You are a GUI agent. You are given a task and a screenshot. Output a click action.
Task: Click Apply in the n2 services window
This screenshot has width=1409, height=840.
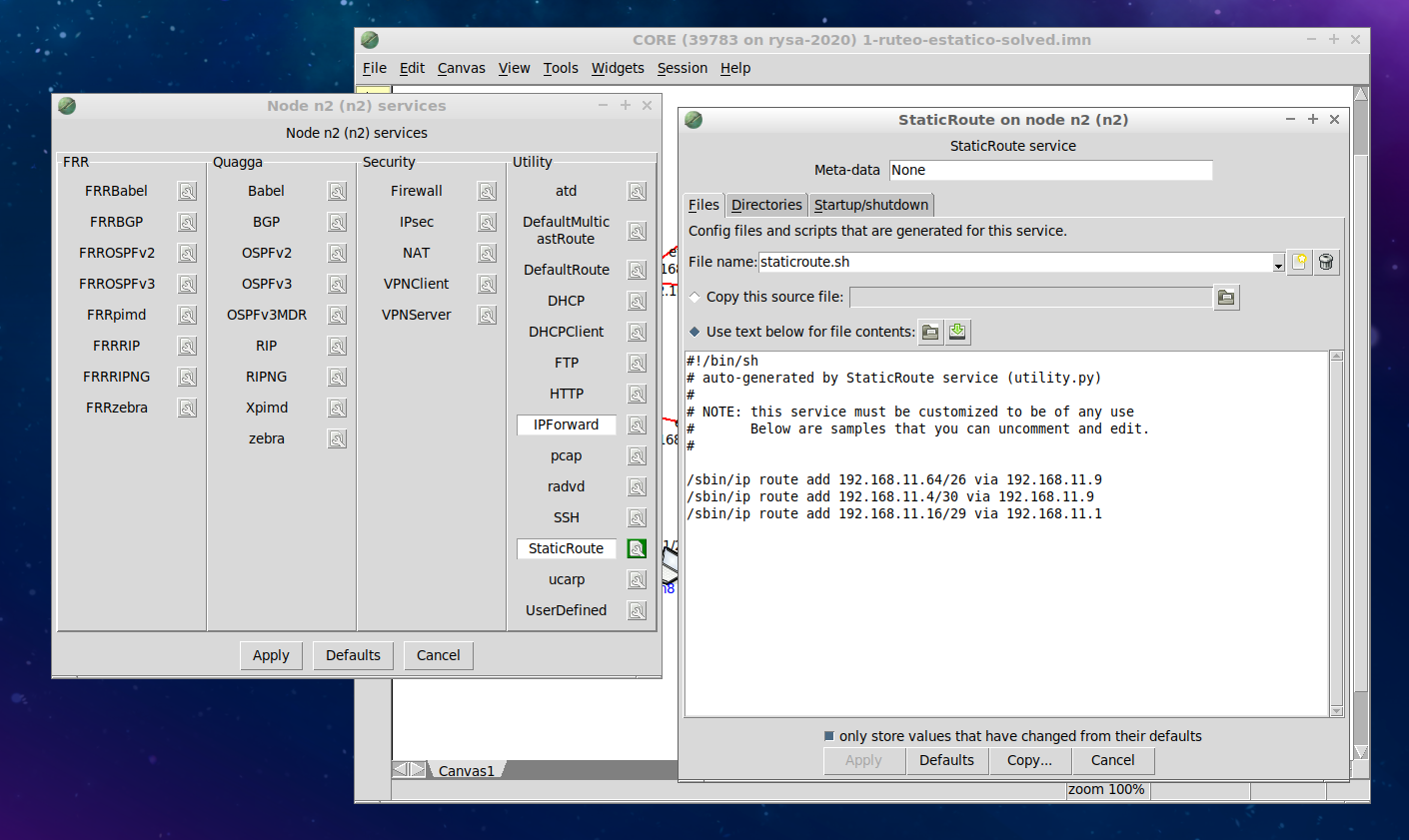[271, 655]
